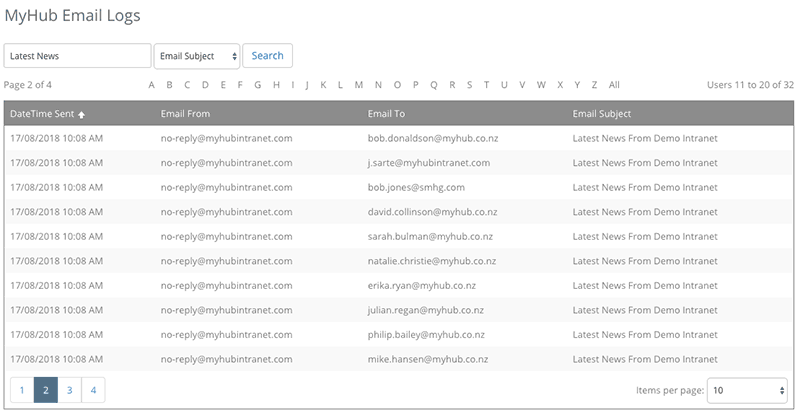The image size is (800, 413).
Task: Click subject in bob.jones@smhg.com row
Action: tap(645, 187)
